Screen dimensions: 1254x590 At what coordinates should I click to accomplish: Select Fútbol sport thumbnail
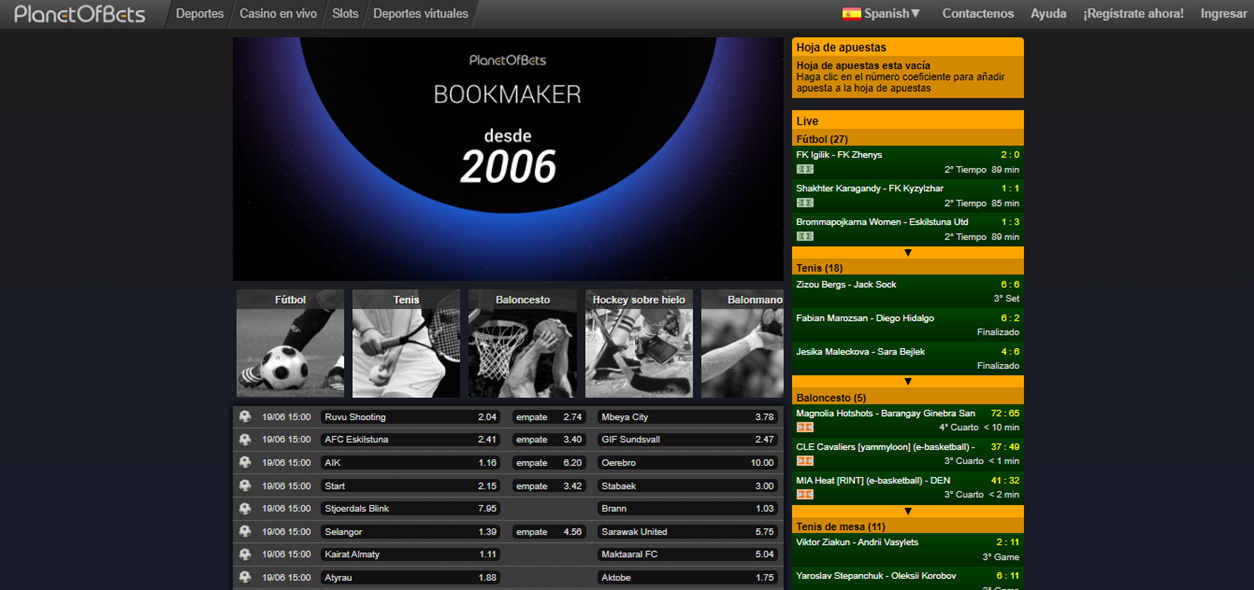pyautogui.click(x=290, y=344)
